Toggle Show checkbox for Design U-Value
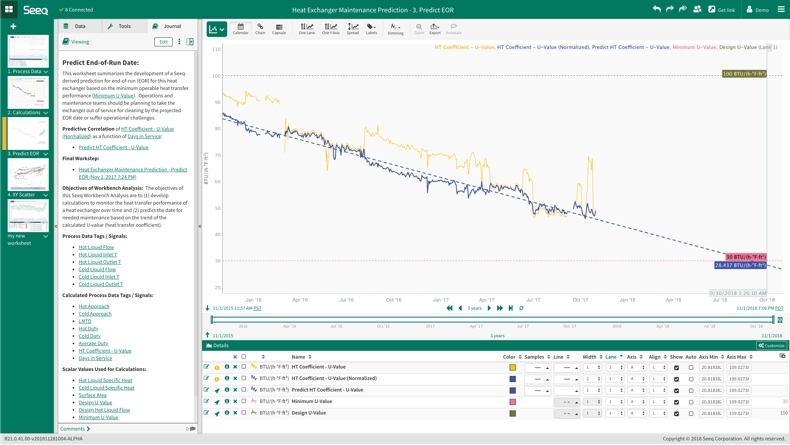Viewport: 790px width, 445px height. point(676,413)
